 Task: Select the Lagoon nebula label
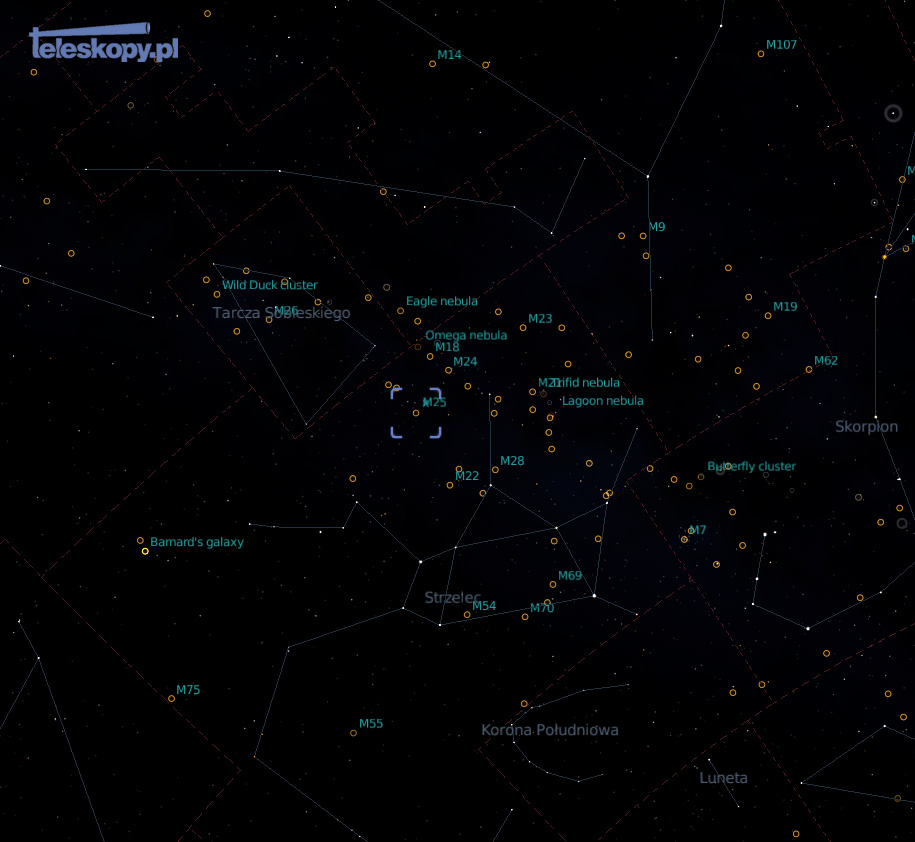point(603,401)
